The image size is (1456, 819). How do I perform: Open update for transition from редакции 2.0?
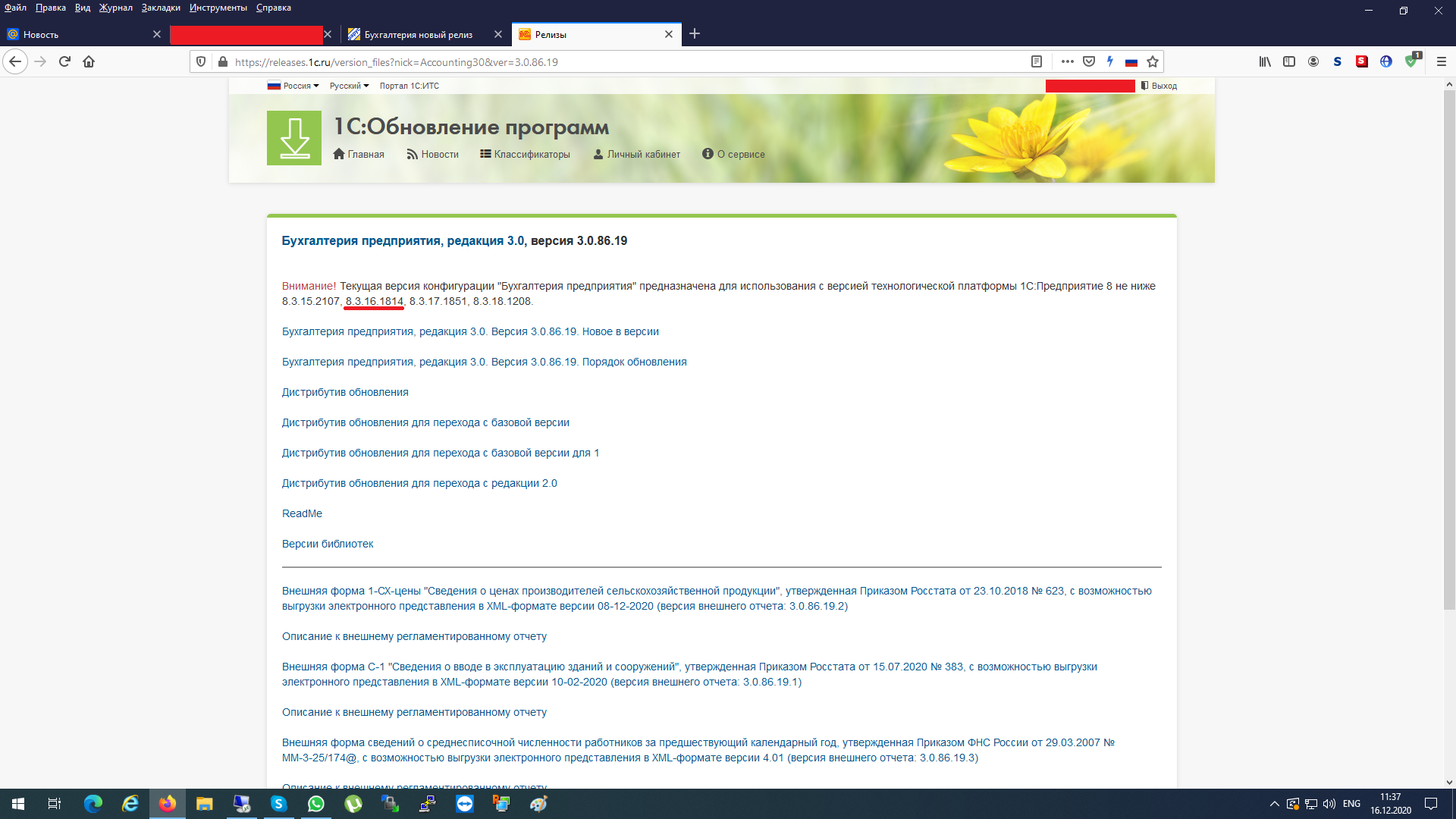tap(419, 483)
